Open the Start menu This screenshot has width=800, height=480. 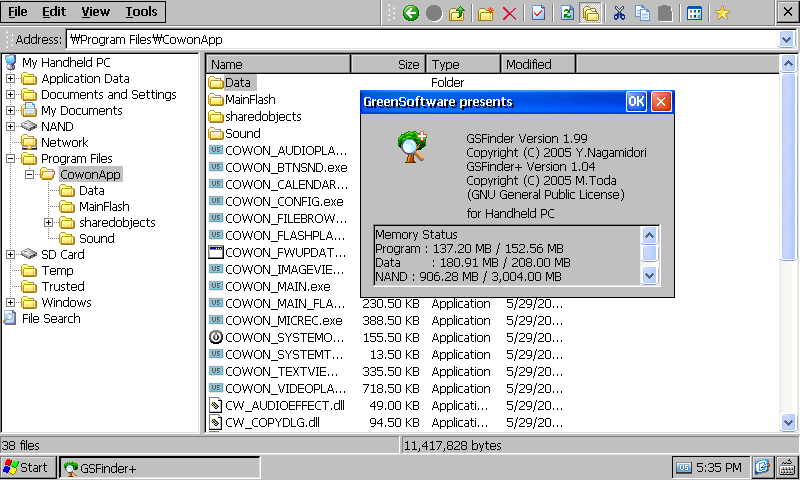pyautogui.click(x=28, y=467)
